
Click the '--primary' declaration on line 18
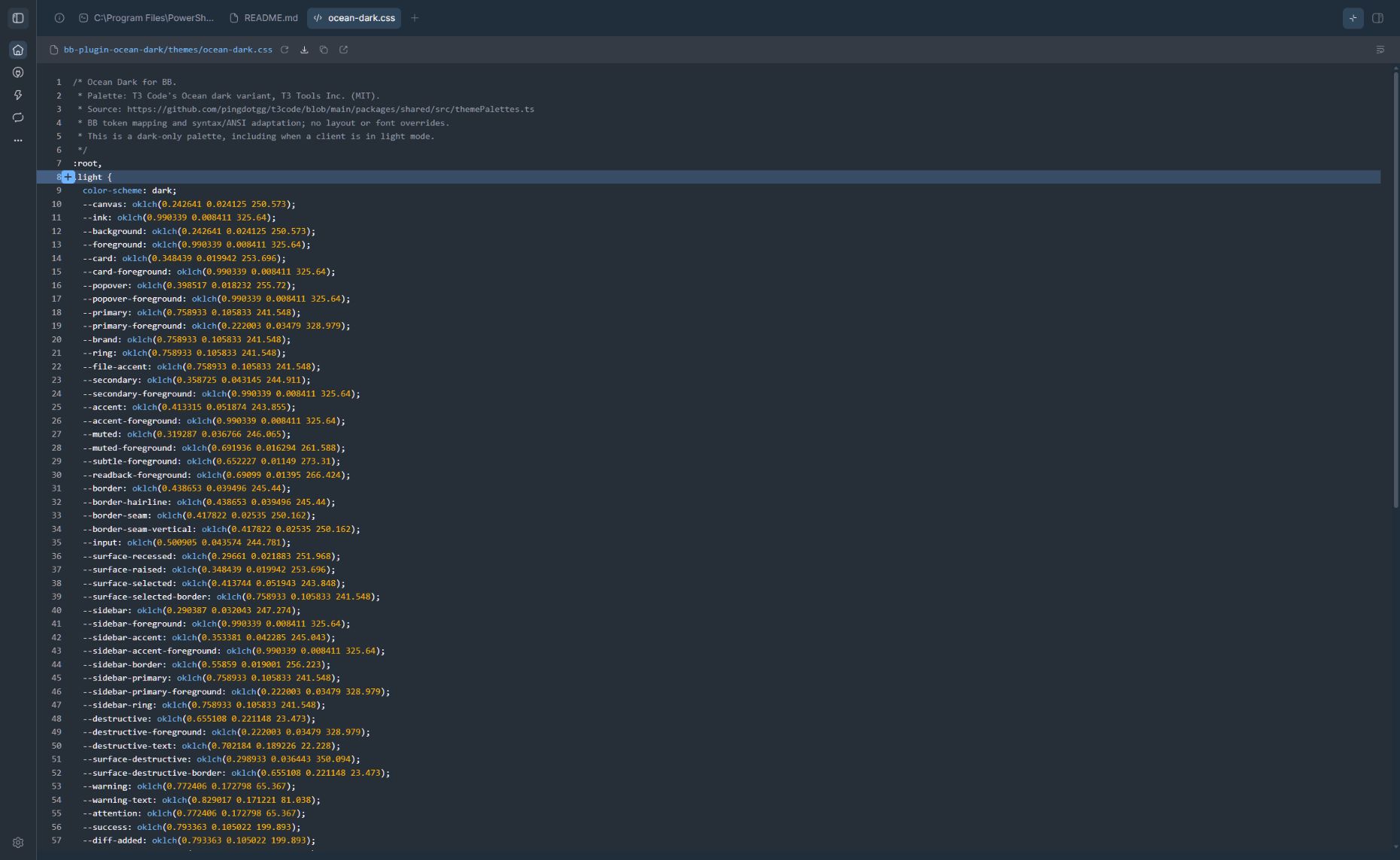[192, 312]
